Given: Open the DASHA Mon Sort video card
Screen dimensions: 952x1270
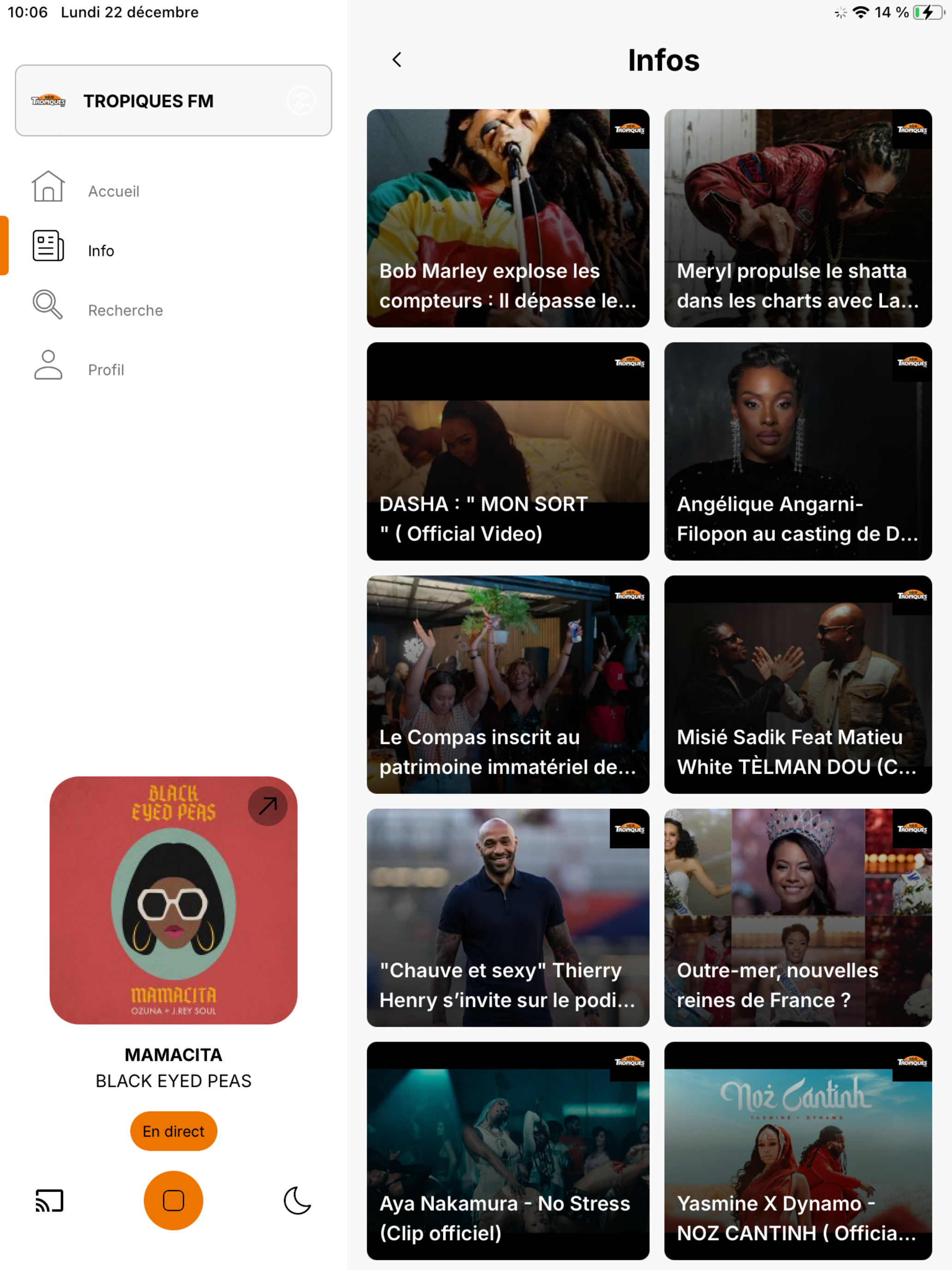Looking at the screenshot, I should point(508,451).
